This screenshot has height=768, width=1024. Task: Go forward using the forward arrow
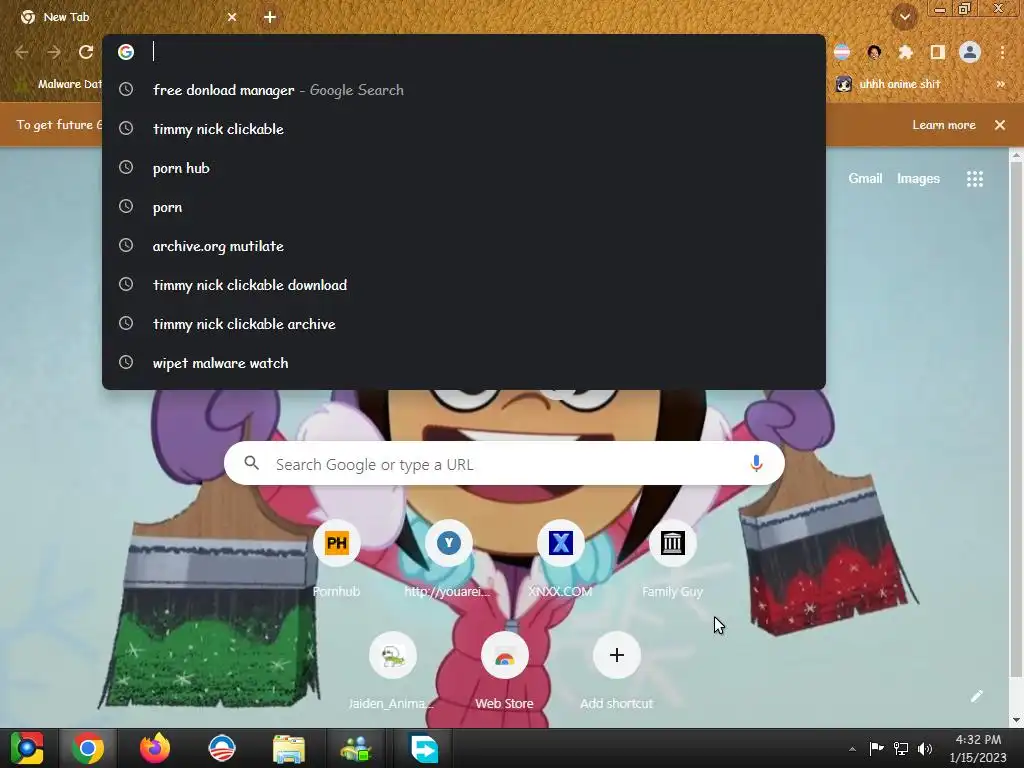[54, 52]
